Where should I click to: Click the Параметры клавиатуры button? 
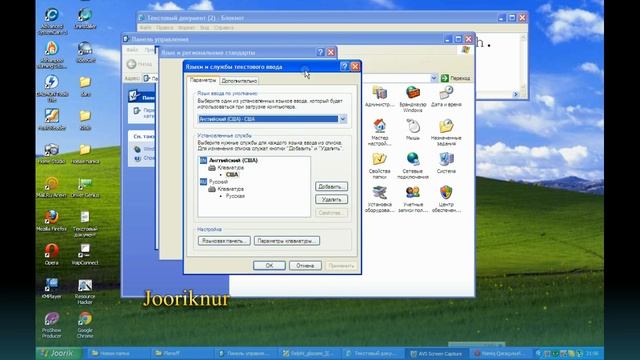coord(287,241)
